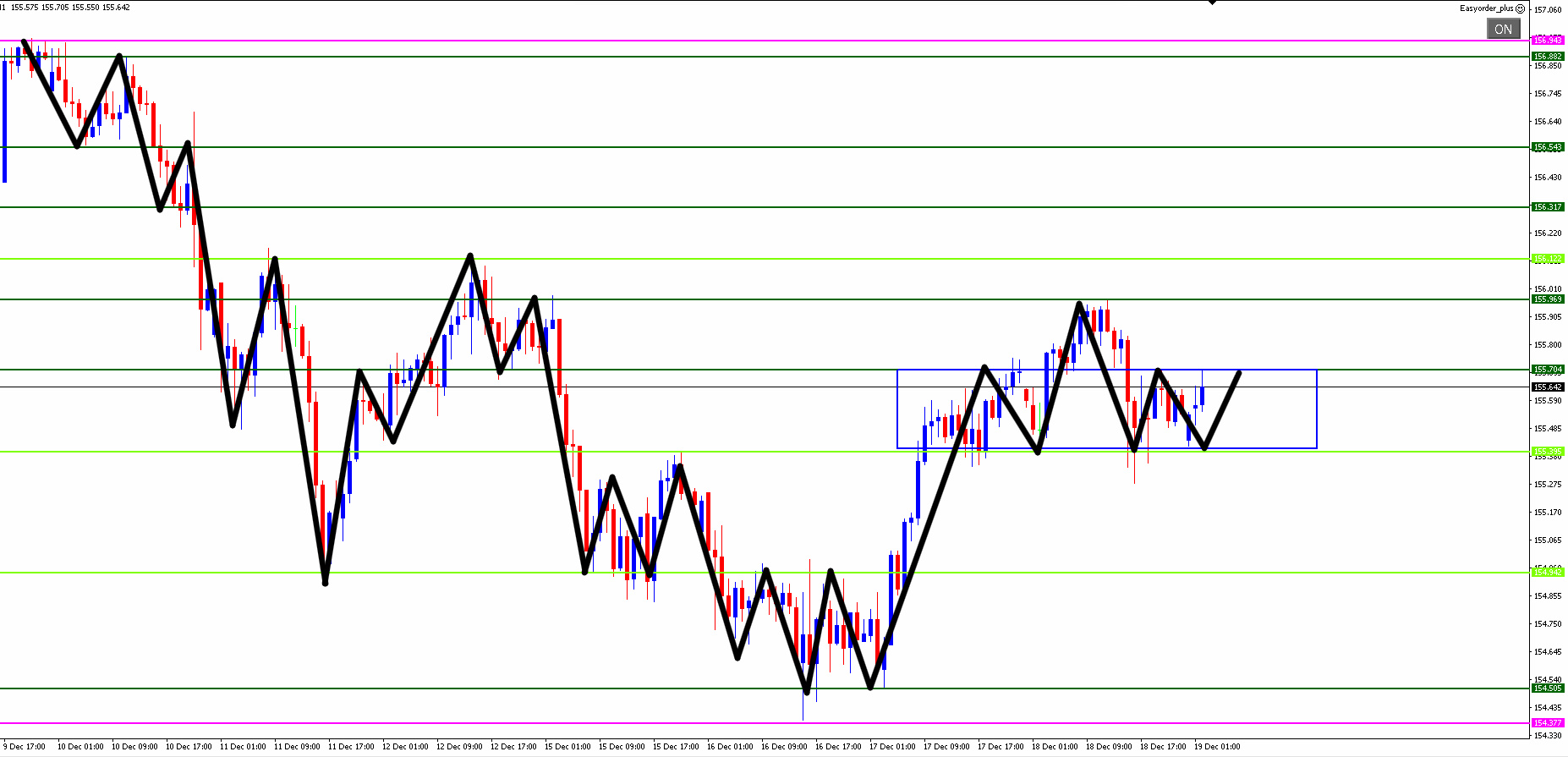
Task: Click the black current price tag 155.642
Action: (x=1548, y=387)
